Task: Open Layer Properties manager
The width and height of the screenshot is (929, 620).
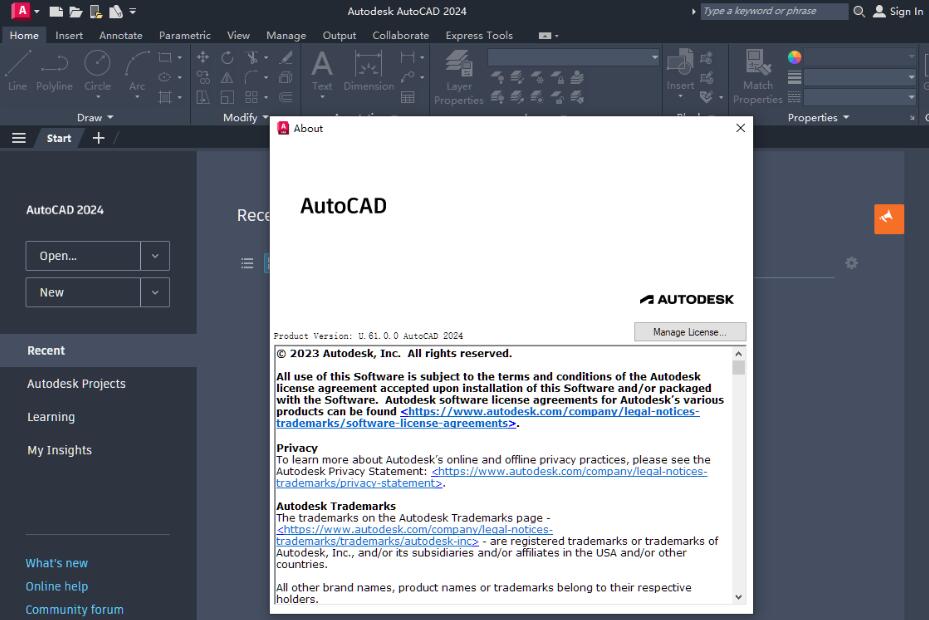Action: (x=458, y=72)
